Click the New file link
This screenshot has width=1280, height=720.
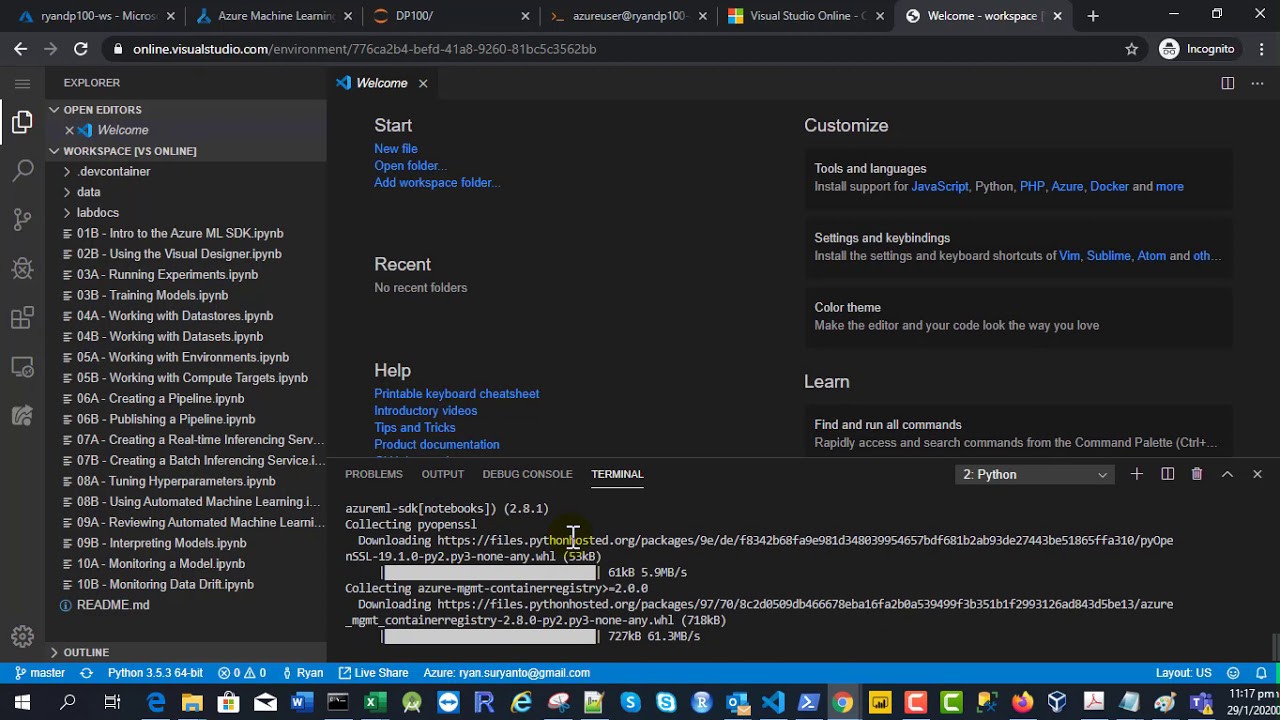[395, 149]
